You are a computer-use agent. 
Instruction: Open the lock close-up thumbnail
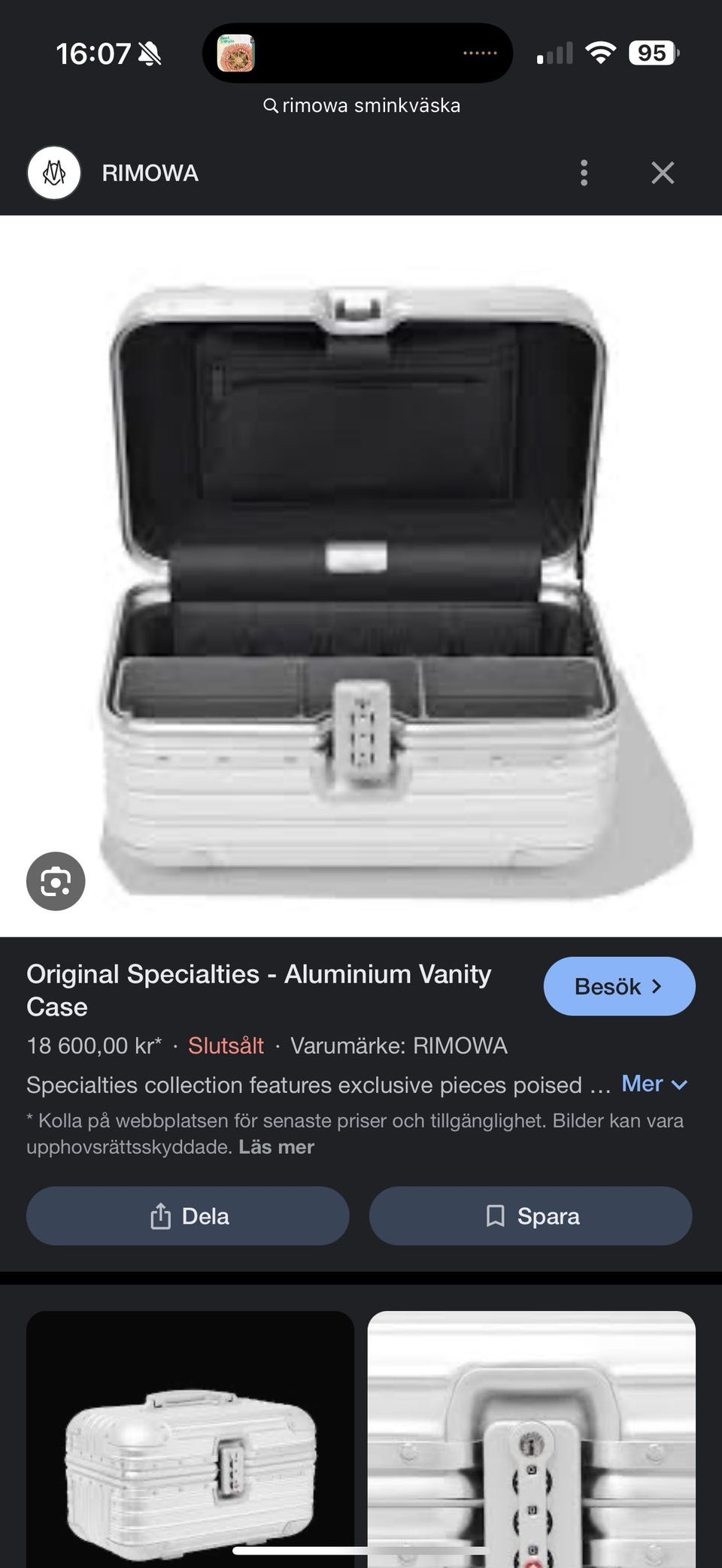tap(531, 1439)
